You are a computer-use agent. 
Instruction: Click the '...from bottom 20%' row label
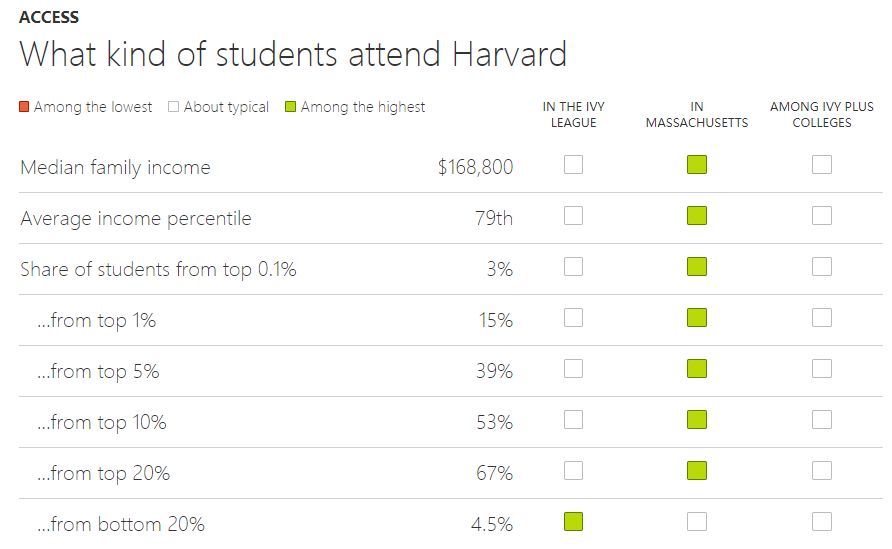(x=121, y=524)
